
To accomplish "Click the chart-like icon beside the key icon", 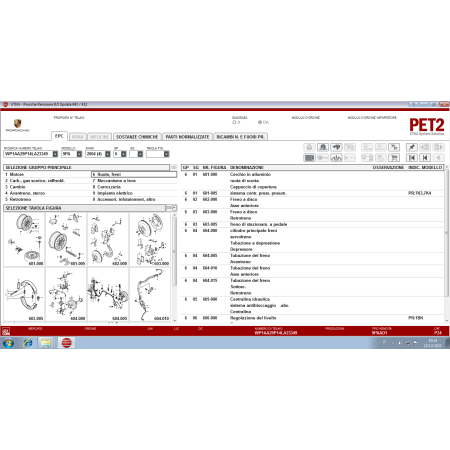I will point(336,158).
